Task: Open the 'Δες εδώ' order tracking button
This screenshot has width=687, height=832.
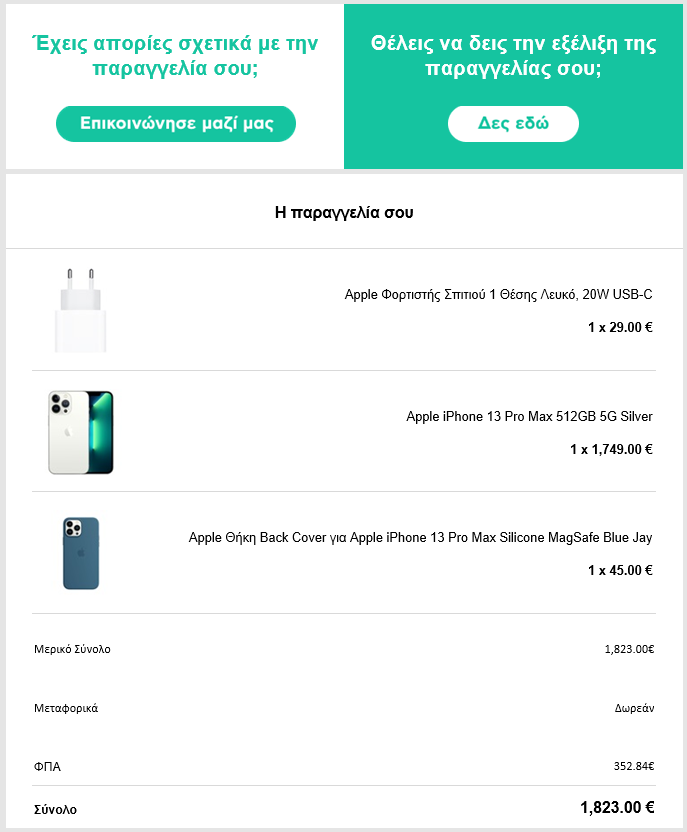Action: pyautogui.click(x=513, y=124)
